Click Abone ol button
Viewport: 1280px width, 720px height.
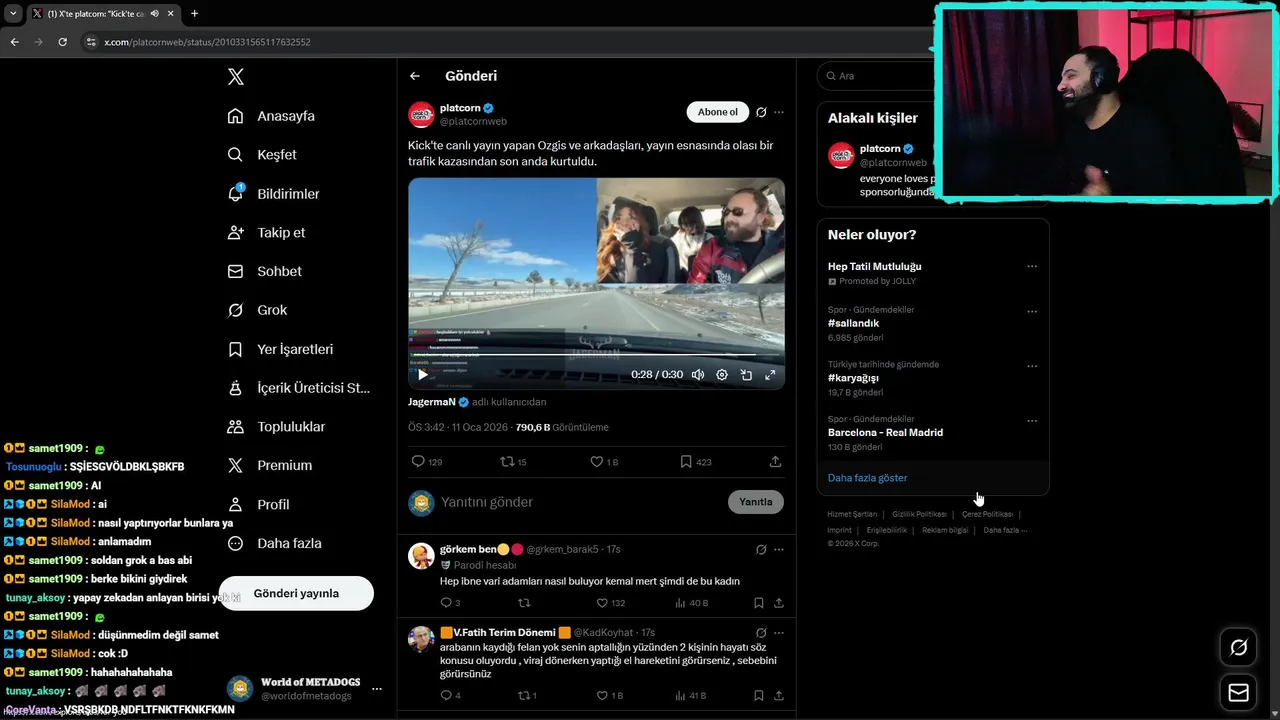pyautogui.click(x=718, y=112)
